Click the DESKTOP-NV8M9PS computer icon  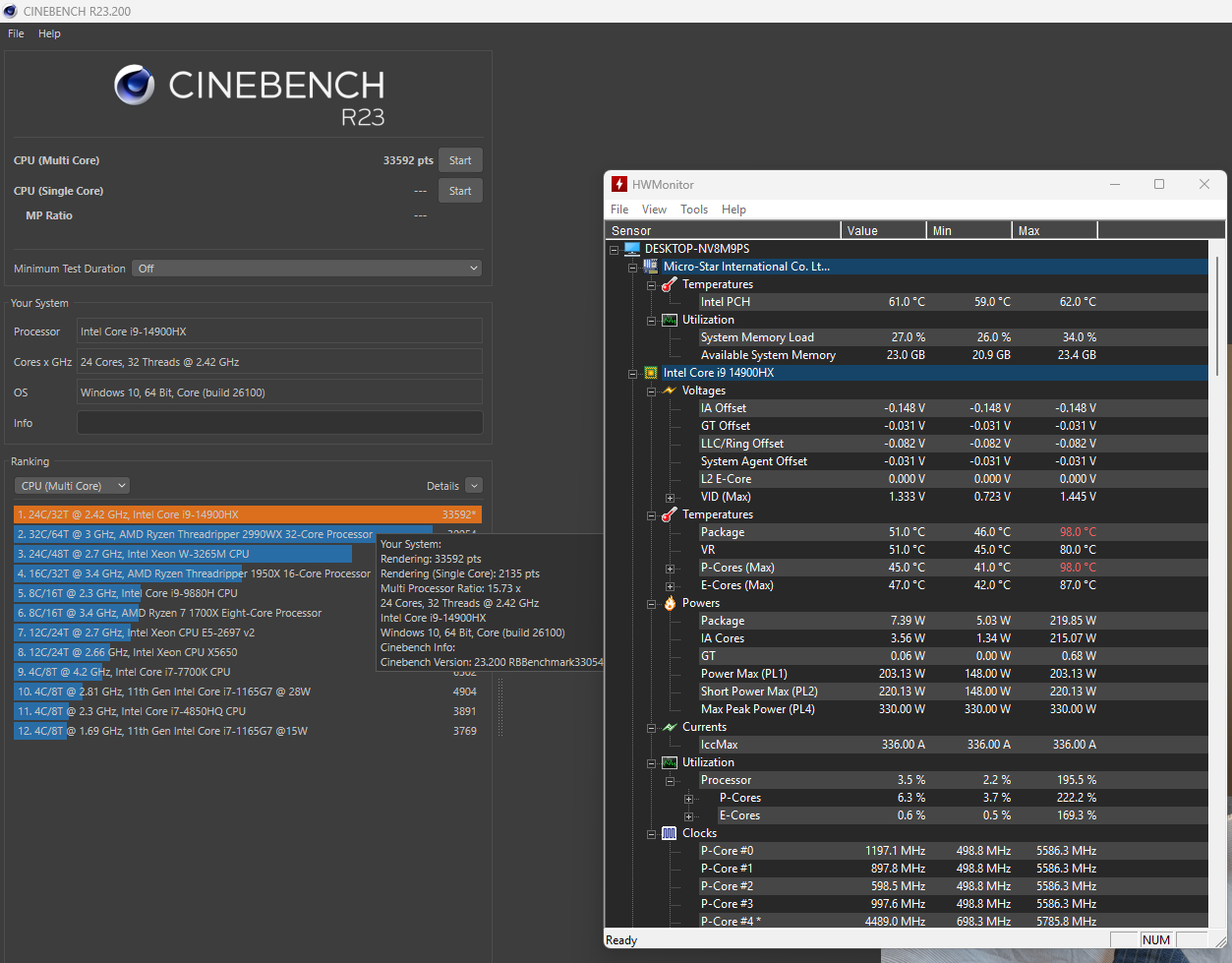point(632,249)
